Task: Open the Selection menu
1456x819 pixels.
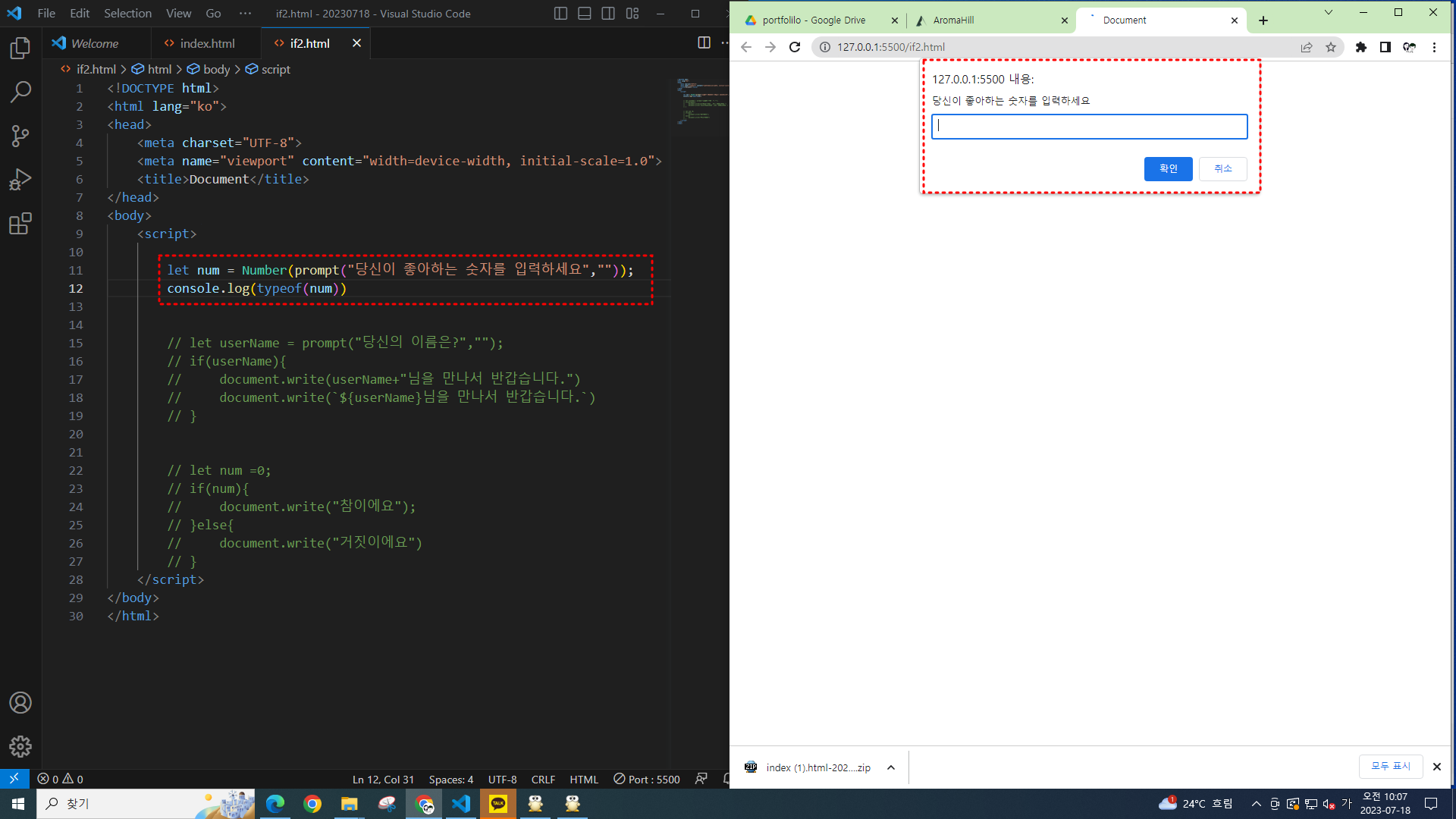Action: 127,14
